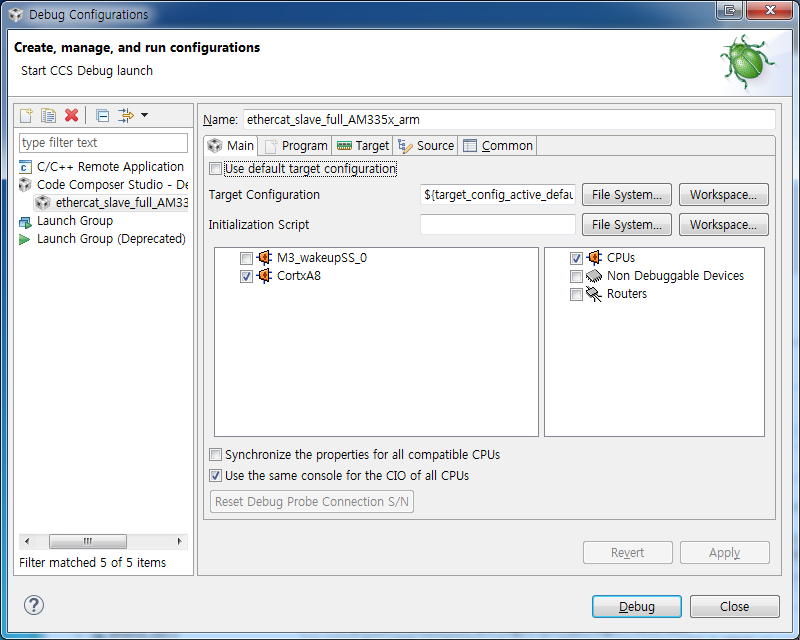This screenshot has width=800, height=640.
Task: Click the Name text field
Action: coord(509,119)
